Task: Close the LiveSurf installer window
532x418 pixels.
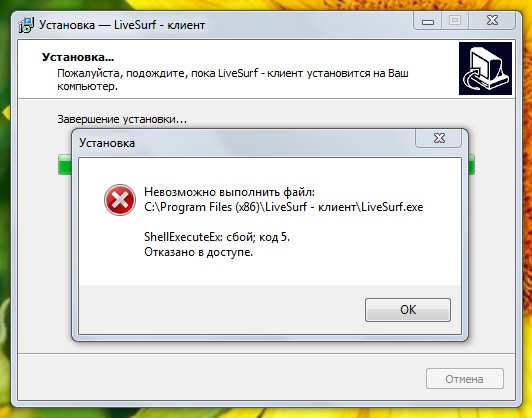Action: pos(492,21)
